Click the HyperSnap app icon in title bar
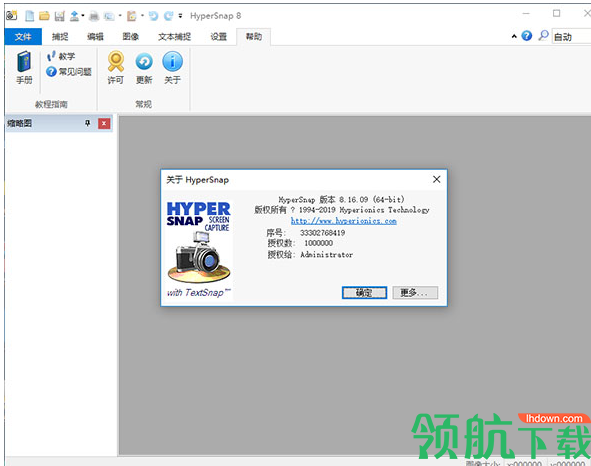Screen dimensions: 591x466 (11, 15)
